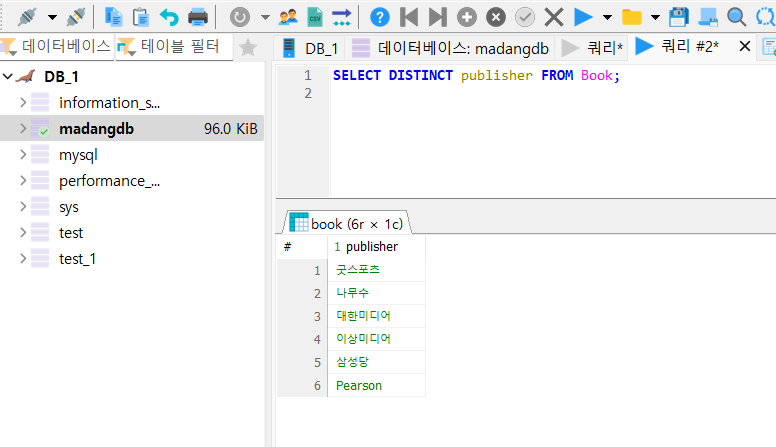Open the User manager icon
Image resolution: width=776 pixels, height=447 pixels.
288,17
